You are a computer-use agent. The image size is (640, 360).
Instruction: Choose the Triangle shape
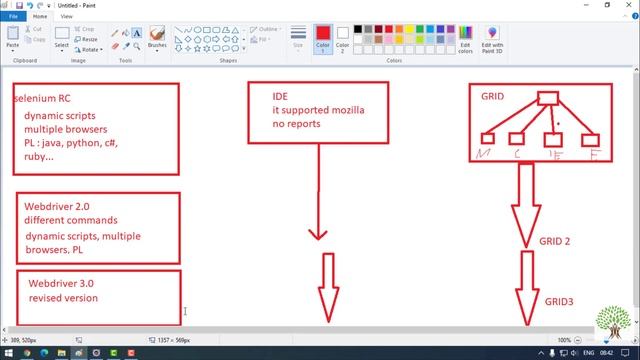point(236,30)
